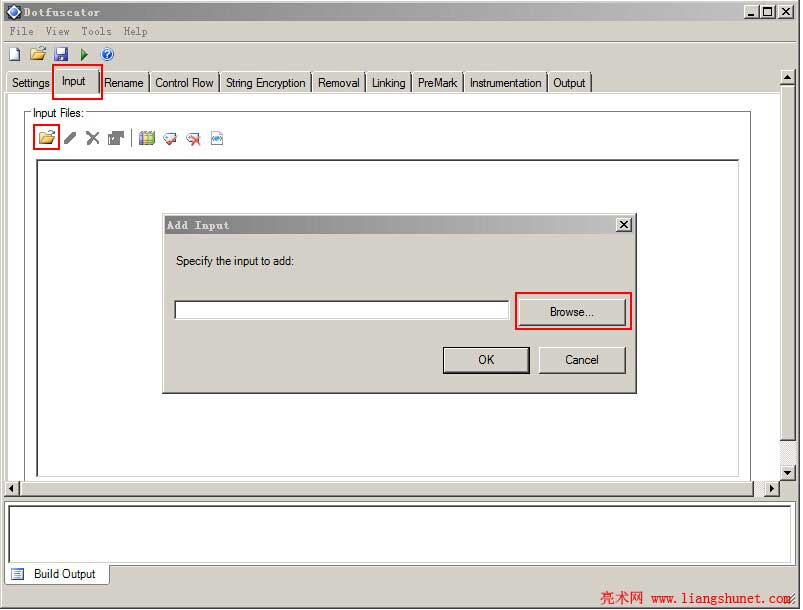Click the pencil edit icon for input files
The image size is (803, 610).
click(70, 138)
